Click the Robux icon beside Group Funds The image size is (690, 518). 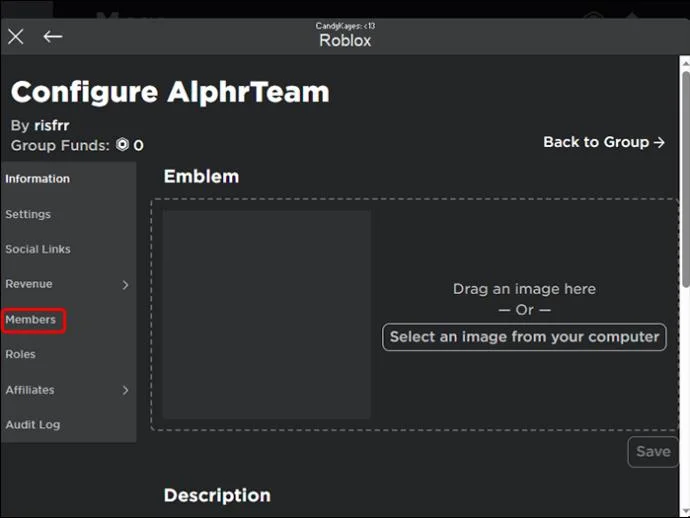(122, 144)
